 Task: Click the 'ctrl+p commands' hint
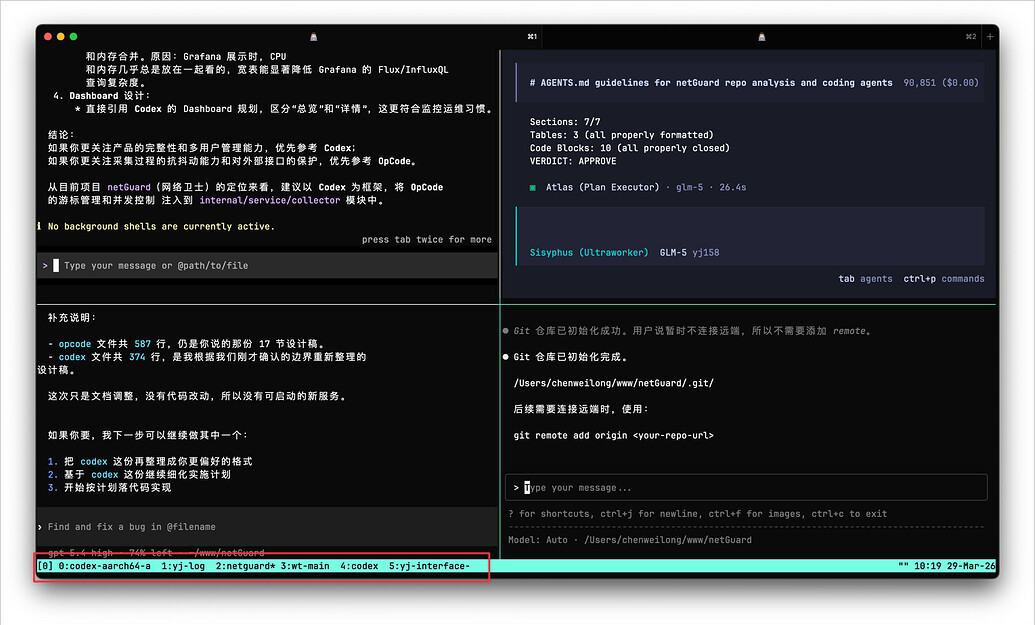[944, 279]
